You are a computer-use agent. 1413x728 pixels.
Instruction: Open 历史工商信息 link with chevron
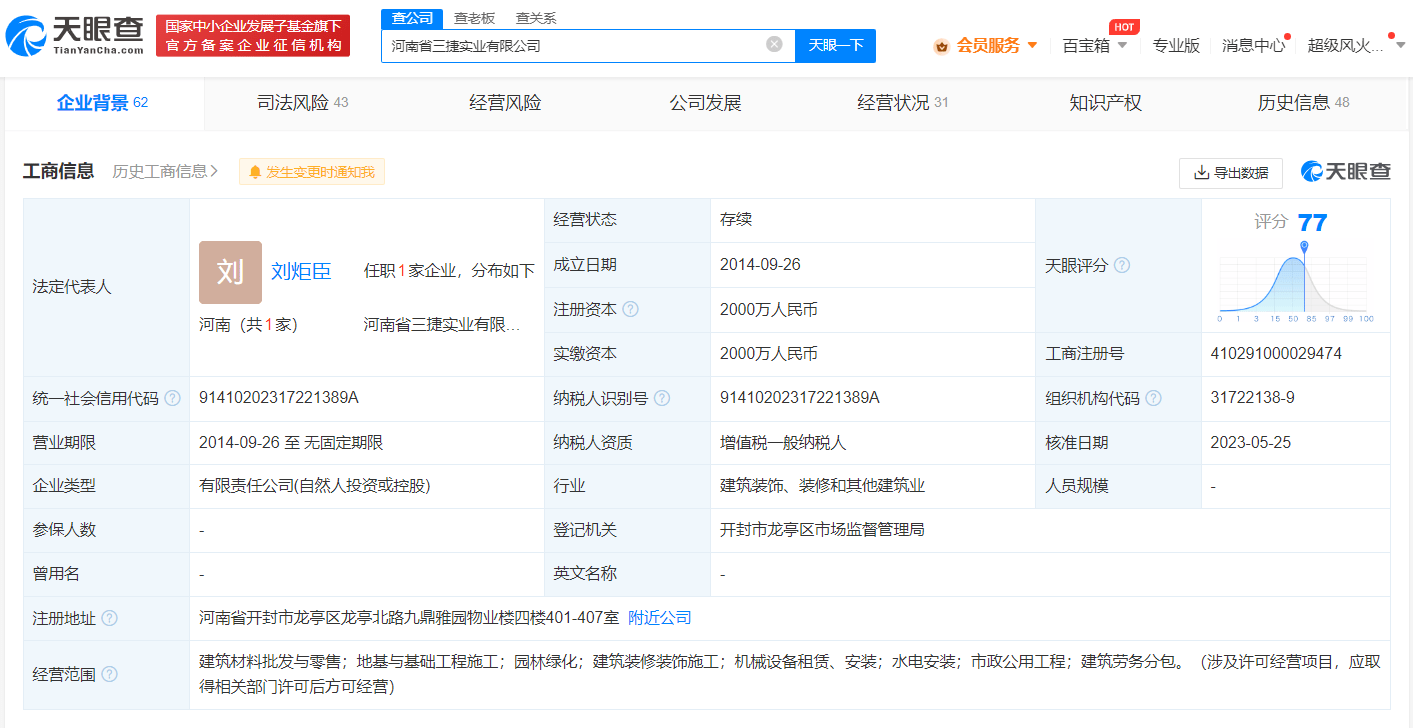(165, 171)
